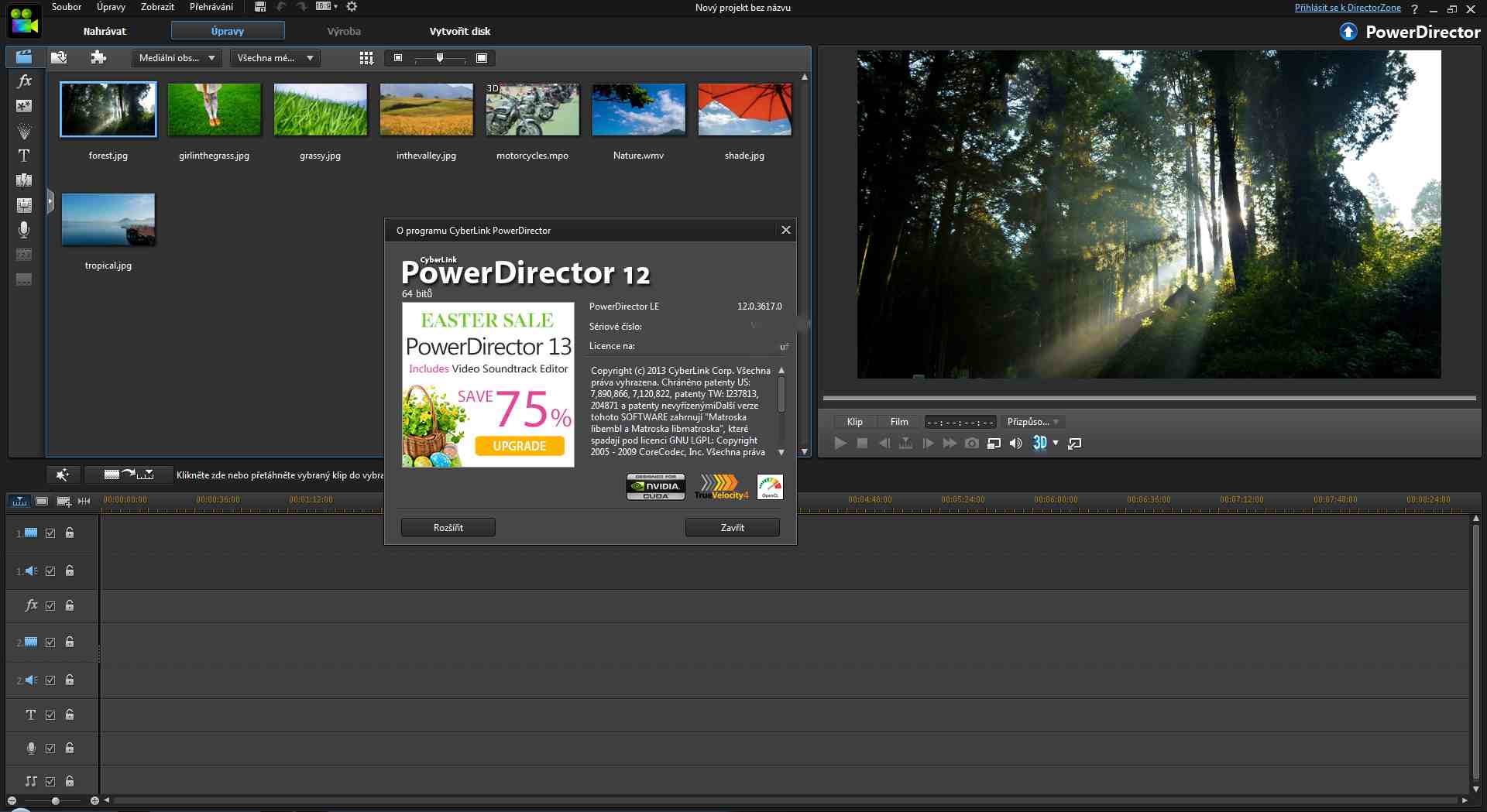Open the Media Room icon in left sidebar
Image resolution: width=1487 pixels, height=812 pixels.
pos(24,57)
